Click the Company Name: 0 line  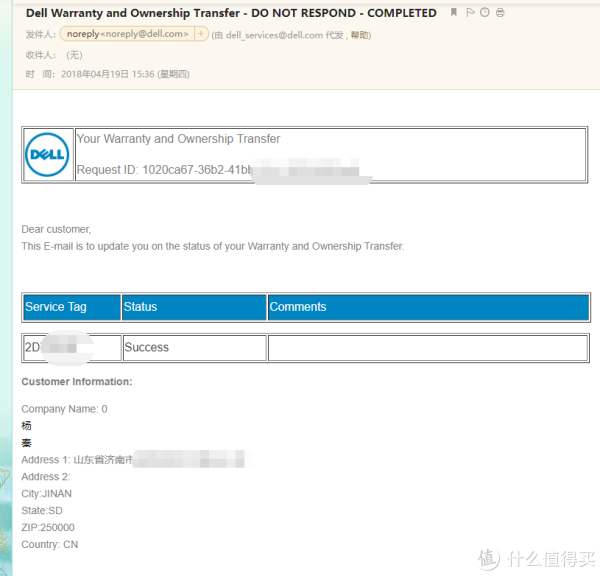(x=64, y=409)
